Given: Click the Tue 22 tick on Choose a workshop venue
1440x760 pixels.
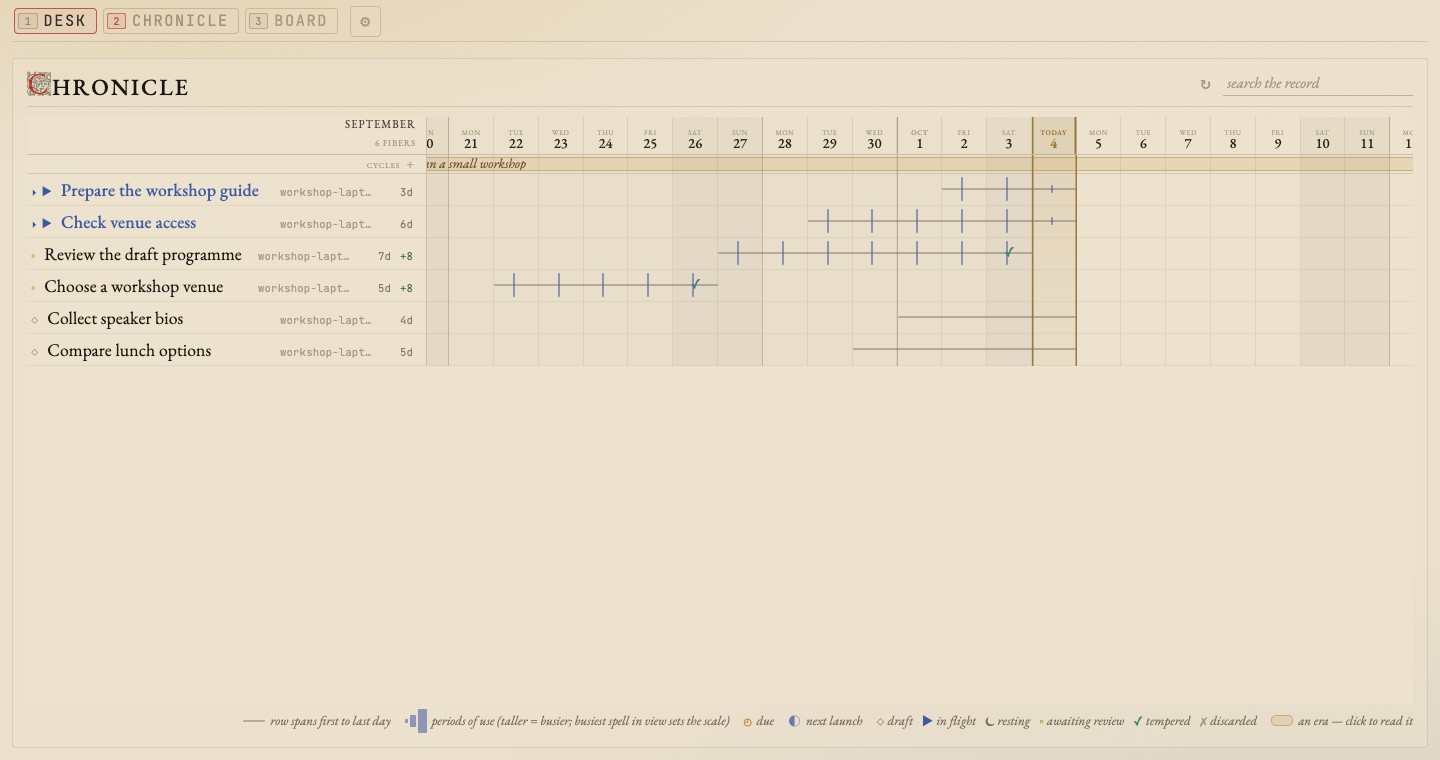Looking at the screenshot, I should pyautogui.click(x=514, y=285).
